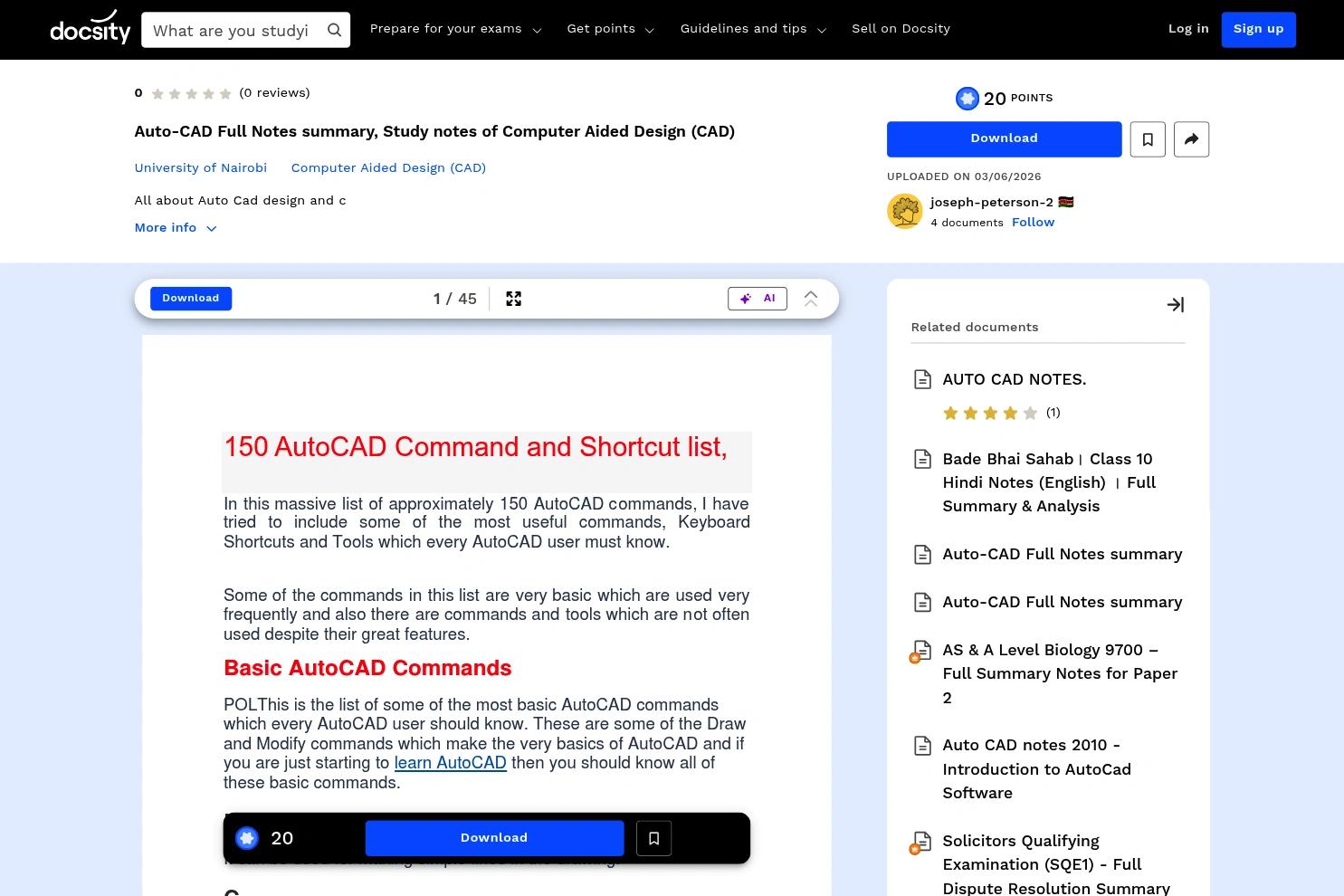1344x896 pixels.
Task: Open the learn AutoCAD hyperlink in the document
Action: [450, 764]
